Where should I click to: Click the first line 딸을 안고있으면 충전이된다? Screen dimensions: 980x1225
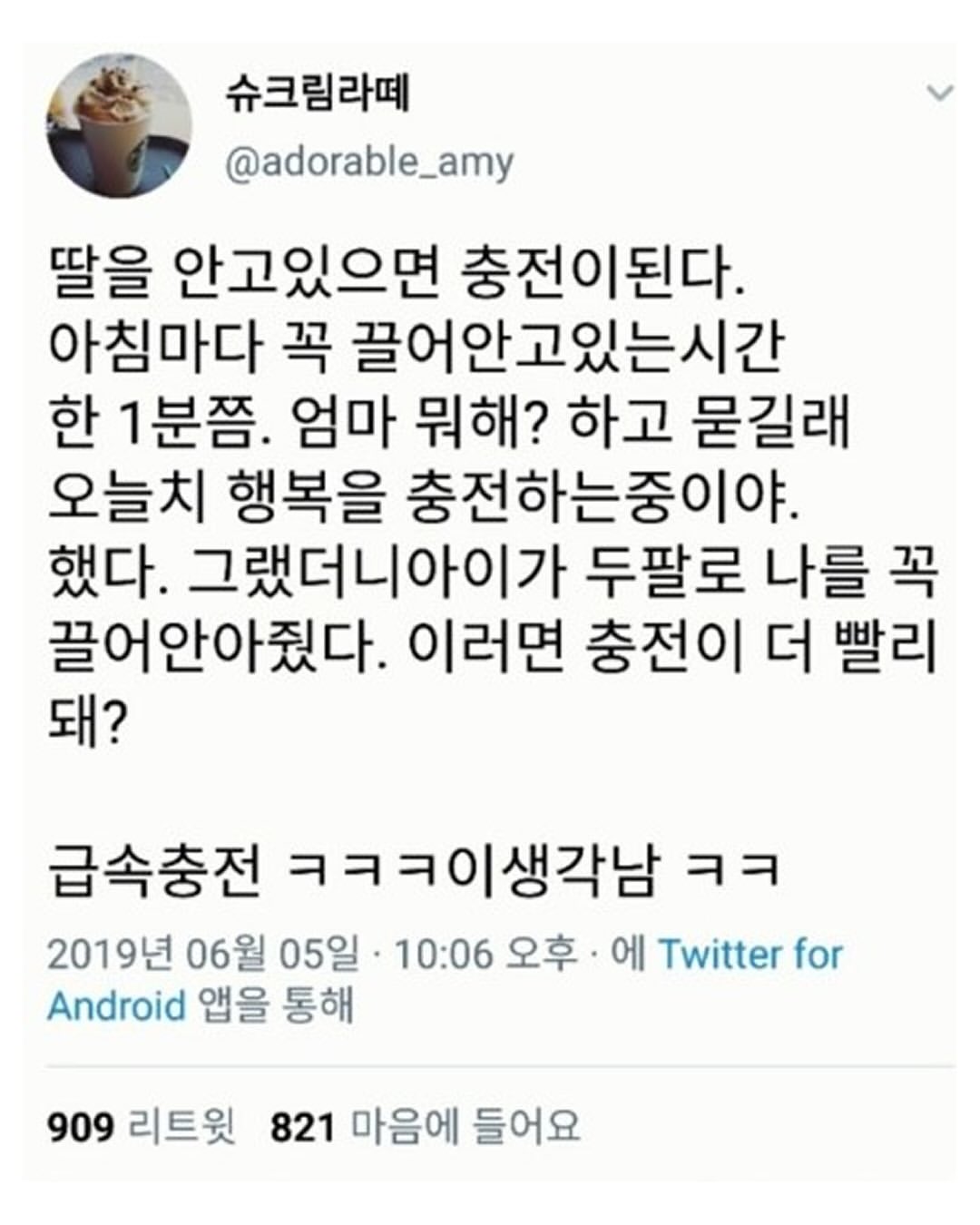tap(397, 276)
